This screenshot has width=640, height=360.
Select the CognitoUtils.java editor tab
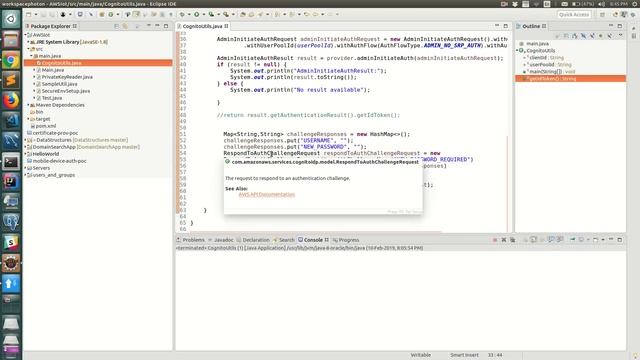(202, 26)
